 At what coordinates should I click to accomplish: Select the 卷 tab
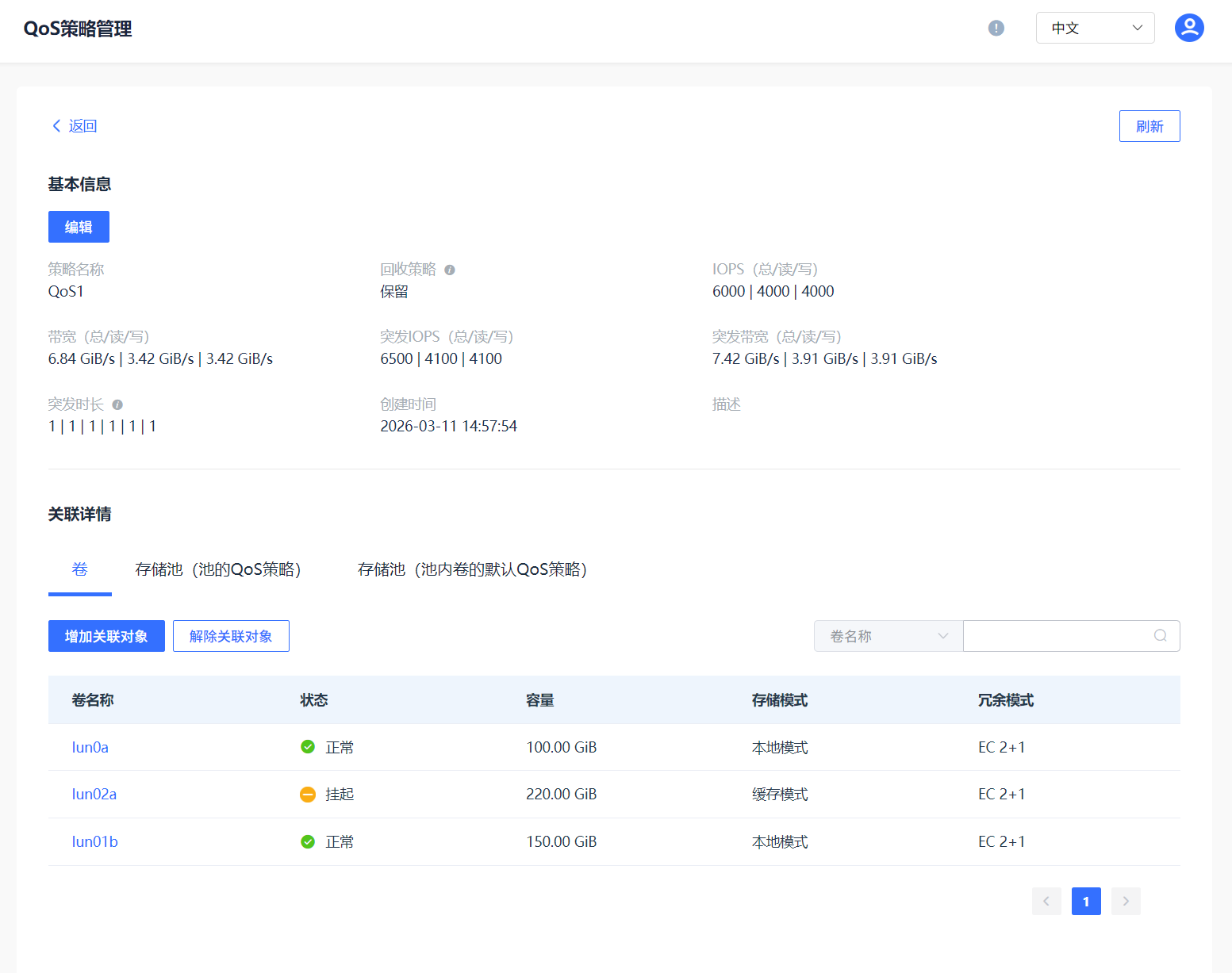click(79, 569)
